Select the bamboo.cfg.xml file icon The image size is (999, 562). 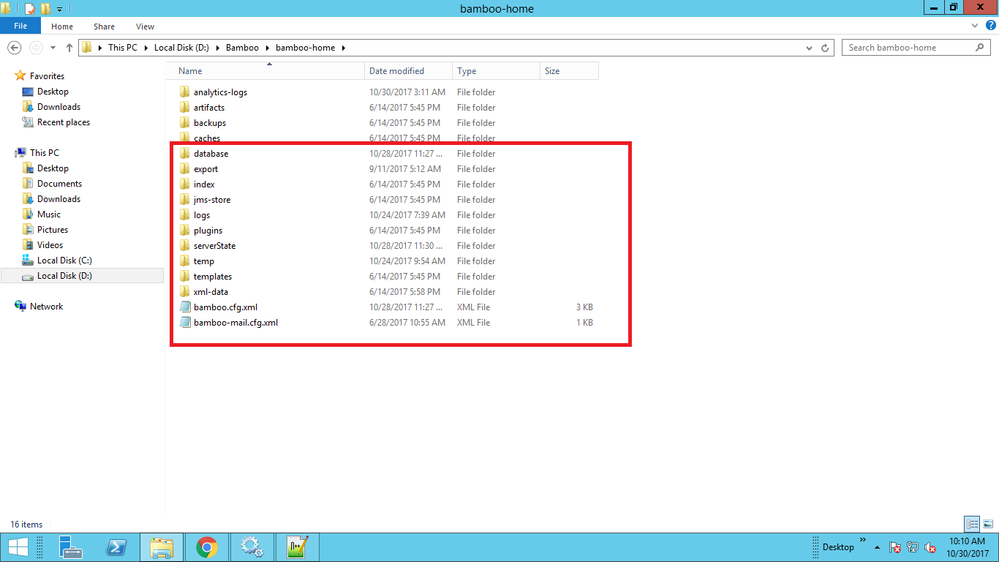point(185,306)
